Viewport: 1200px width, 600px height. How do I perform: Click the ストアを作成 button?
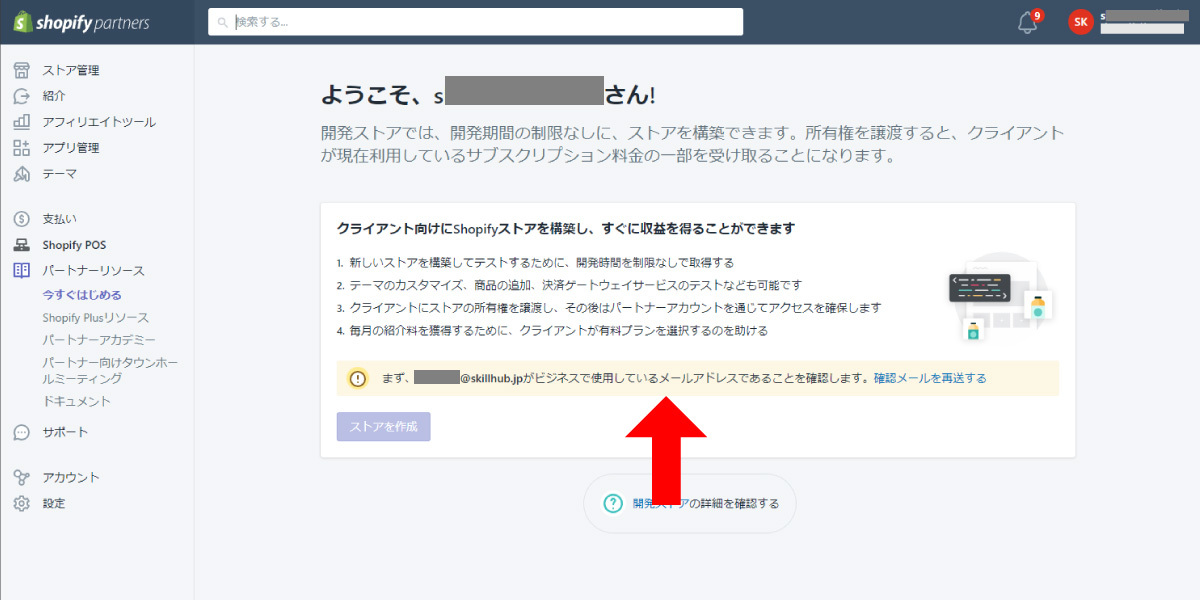[x=384, y=426]
